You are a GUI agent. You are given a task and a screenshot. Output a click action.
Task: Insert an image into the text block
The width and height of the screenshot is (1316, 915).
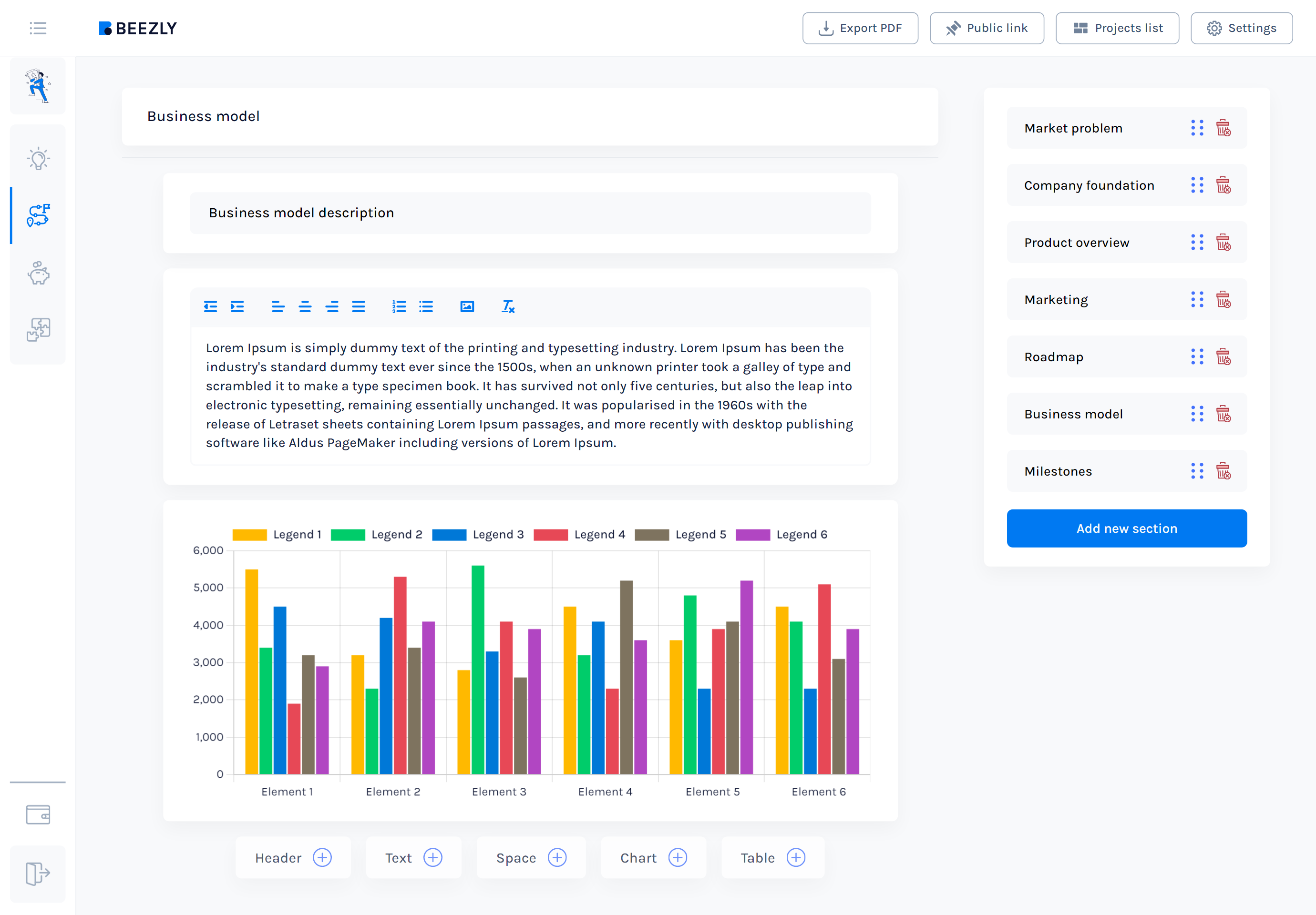467,306
